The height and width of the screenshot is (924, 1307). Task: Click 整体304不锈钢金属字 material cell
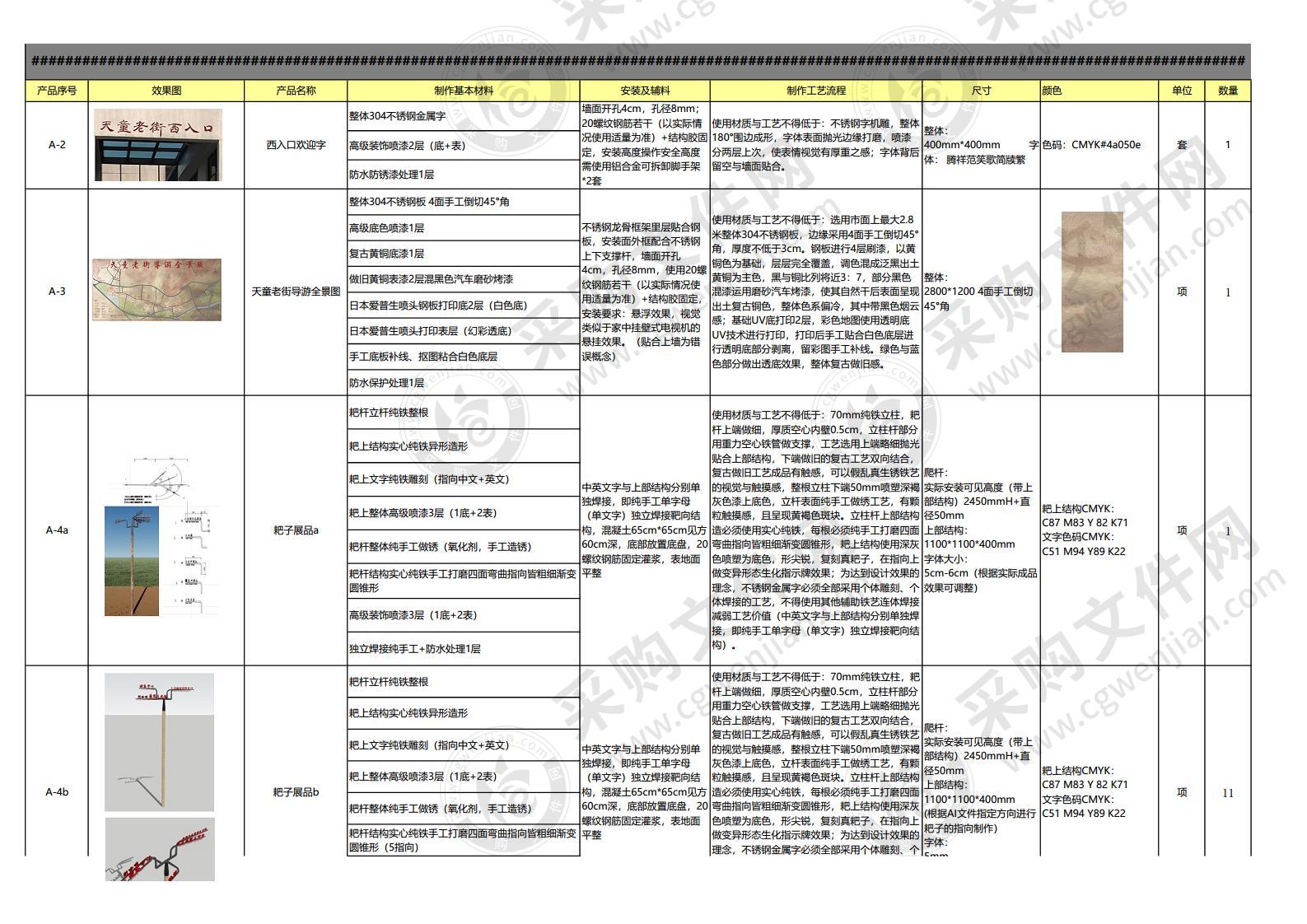pos(464,116)
